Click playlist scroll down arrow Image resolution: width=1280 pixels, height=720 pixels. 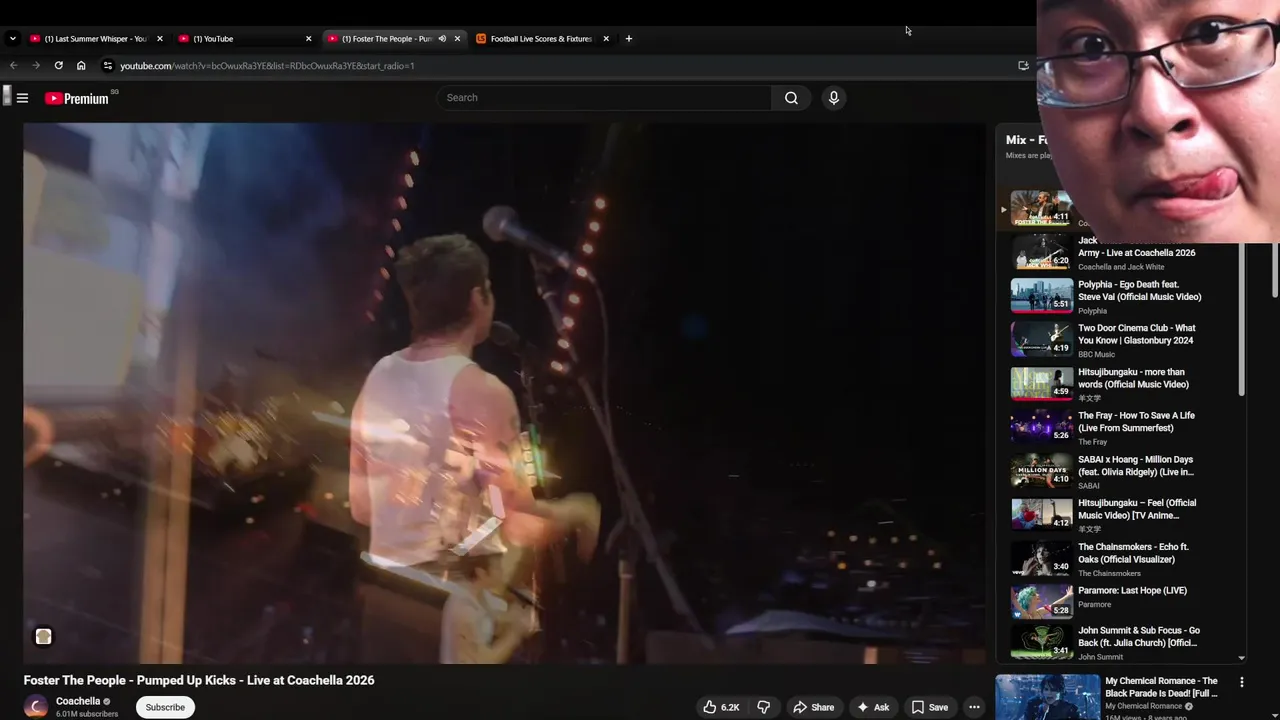(x=1242, y=658)
